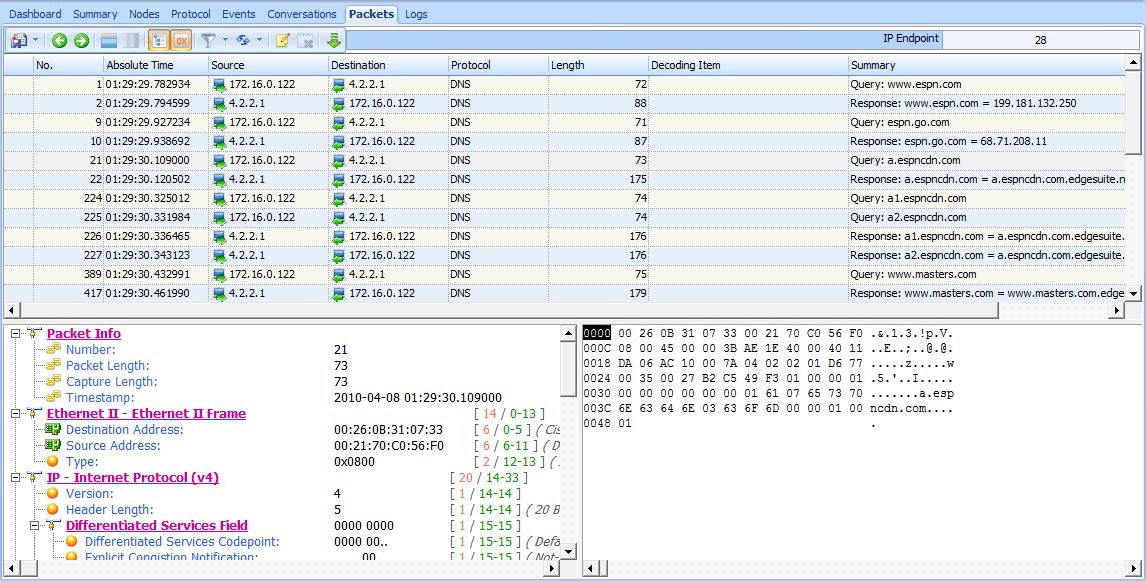Click the delete note icon with X
Image resolution: width=1146 pixels, height=581 pixels.
click(307, 41)
